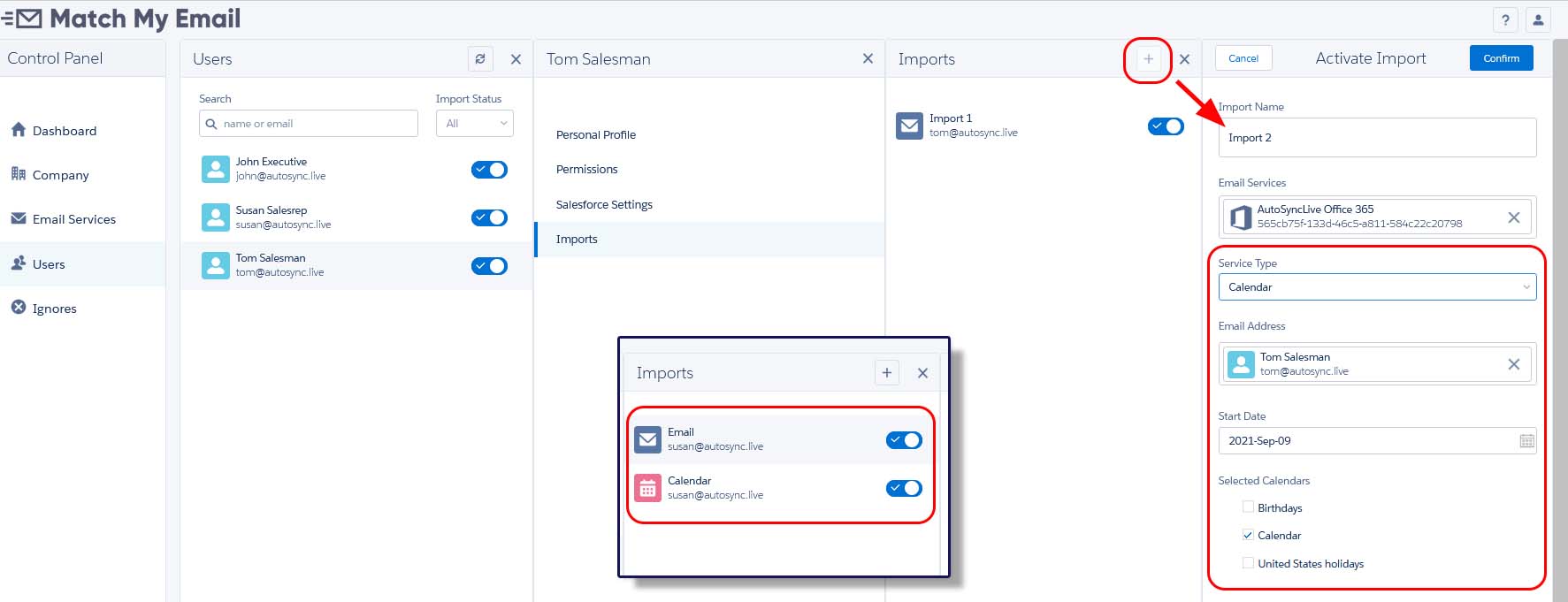
Task: Remove AutoSyncLive Office 365 email service
Action: click(1513, 217)
